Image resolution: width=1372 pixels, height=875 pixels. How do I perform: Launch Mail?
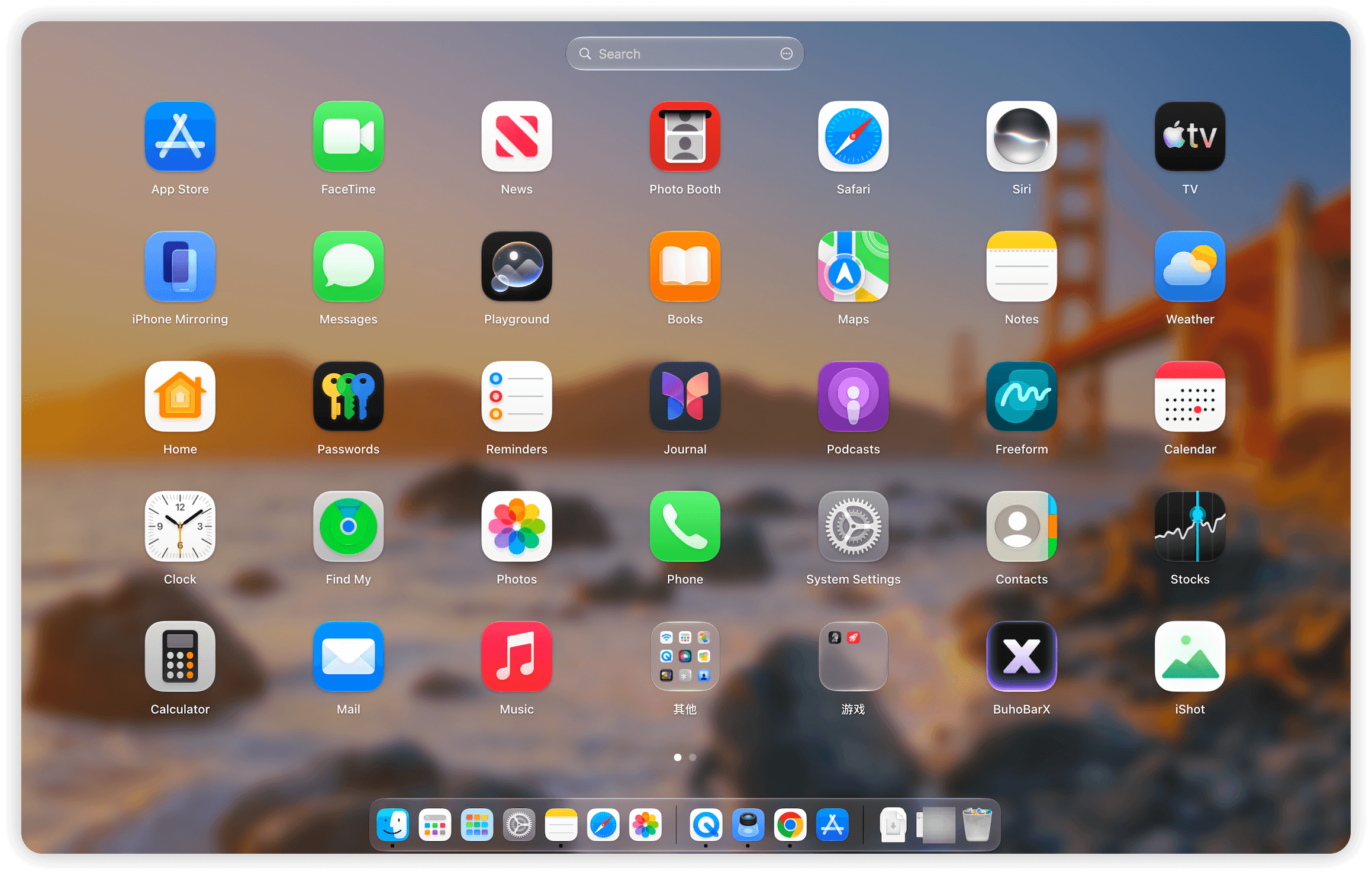point(348,656)
